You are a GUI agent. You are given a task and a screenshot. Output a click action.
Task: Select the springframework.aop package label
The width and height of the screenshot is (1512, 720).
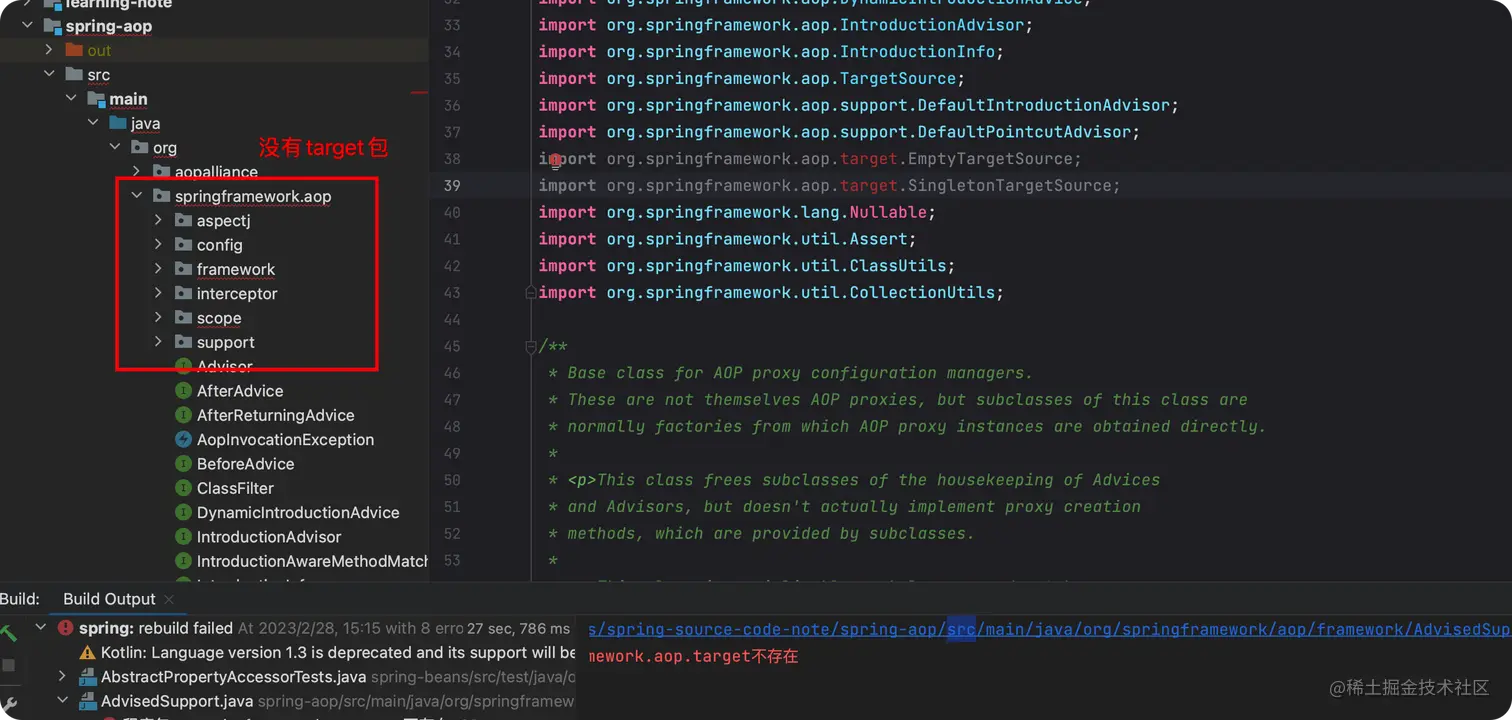253,196
